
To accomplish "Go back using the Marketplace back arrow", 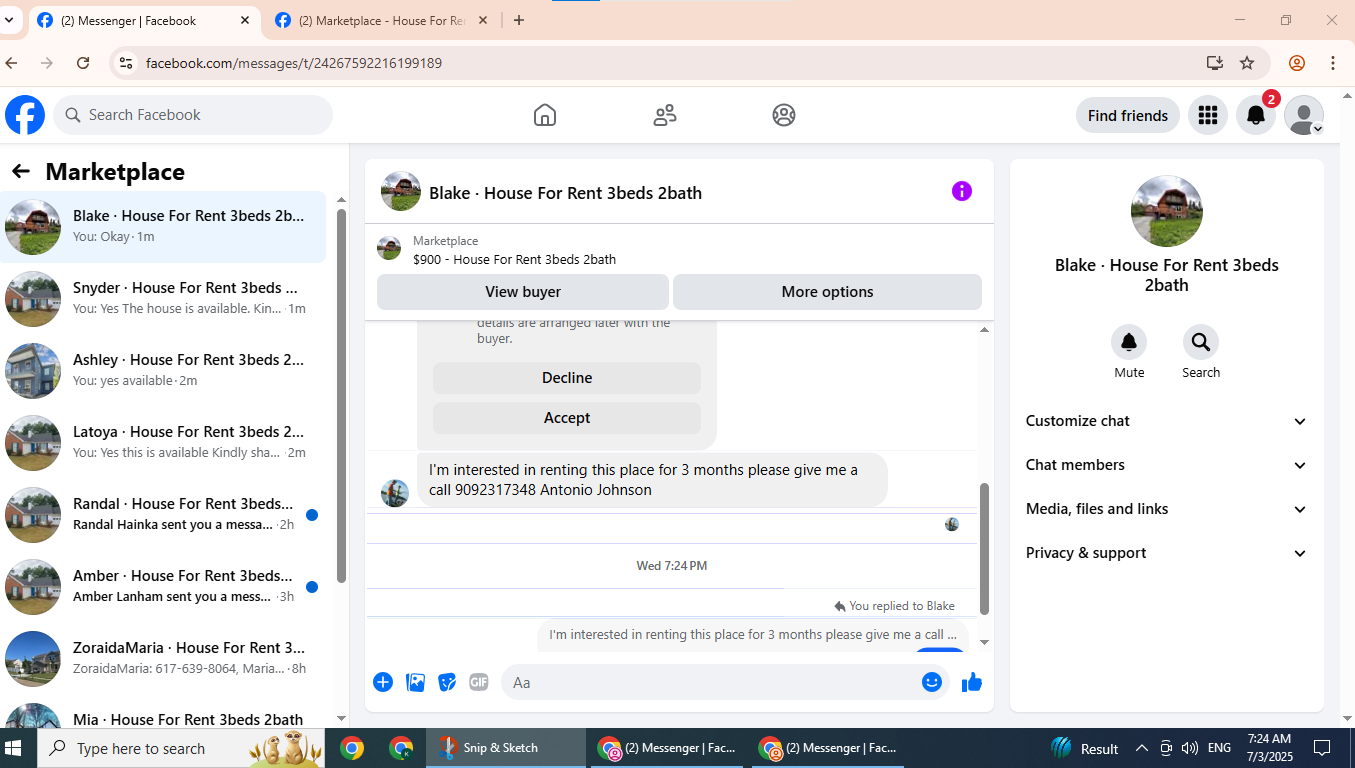I will (x=21, y=171).
